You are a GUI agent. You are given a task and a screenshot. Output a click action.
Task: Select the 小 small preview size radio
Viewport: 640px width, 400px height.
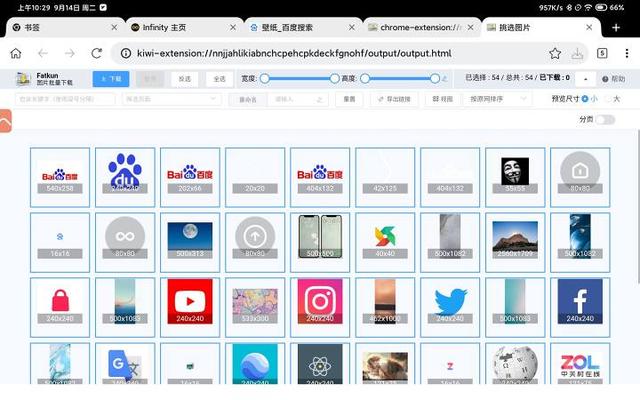tap(585, 99)
